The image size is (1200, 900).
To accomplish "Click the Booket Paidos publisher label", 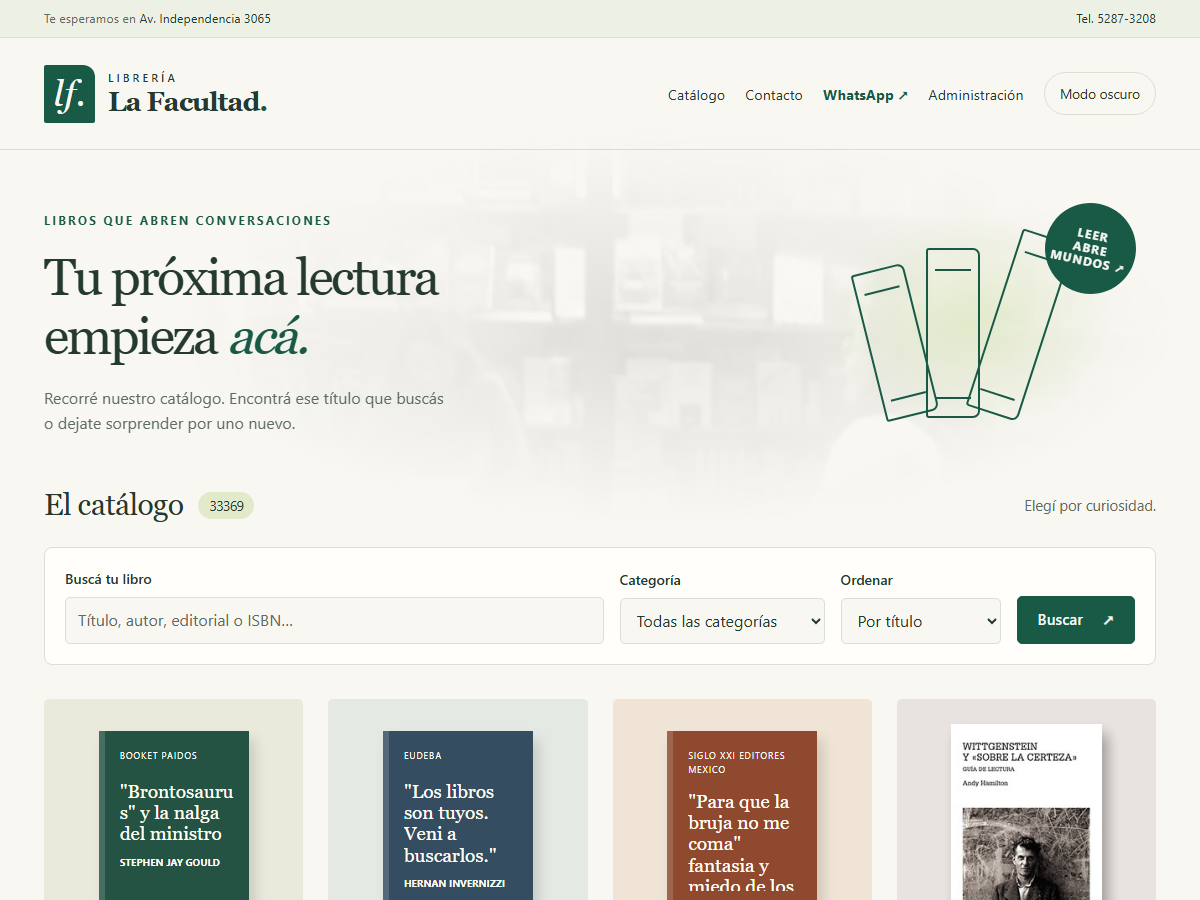I will click(159, 756).
